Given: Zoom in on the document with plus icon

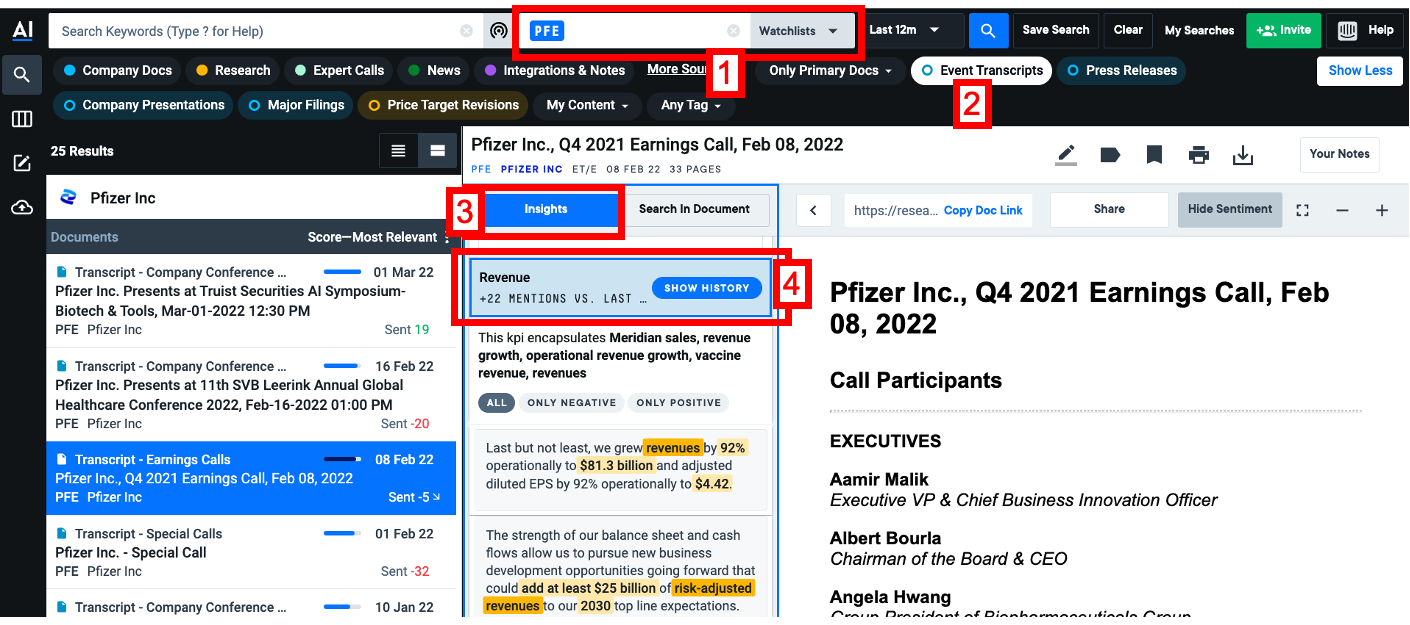Looking at the screenshot, I should (x=1382, y=210).
